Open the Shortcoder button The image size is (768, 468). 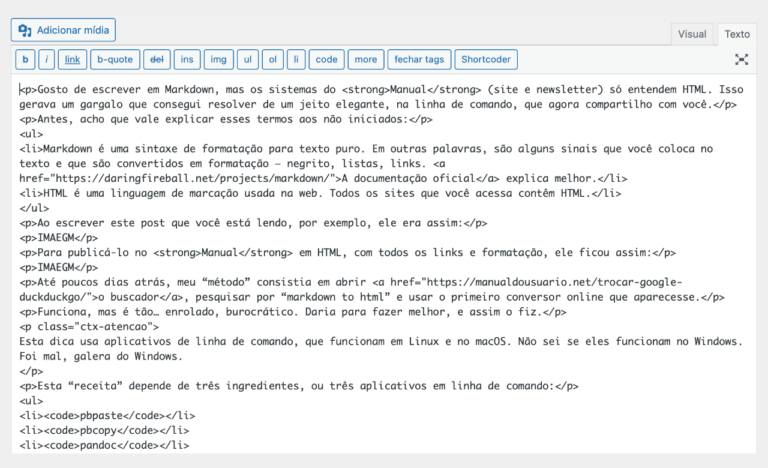485,59
